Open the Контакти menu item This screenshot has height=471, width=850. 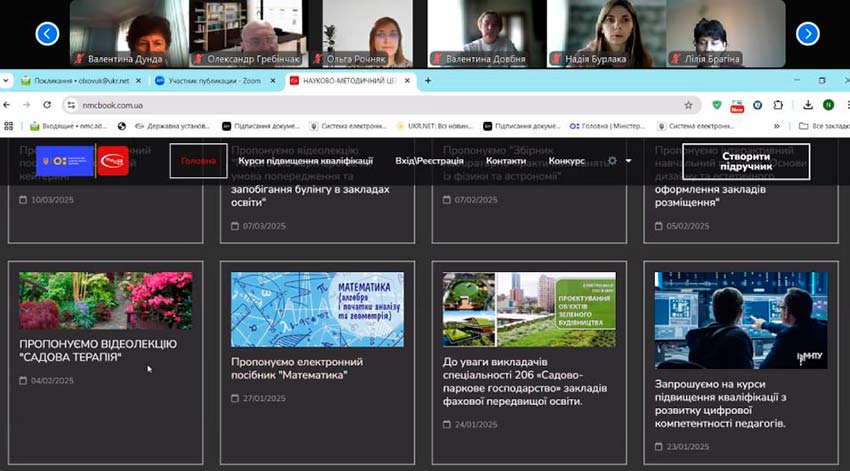(x=506, y=161)
